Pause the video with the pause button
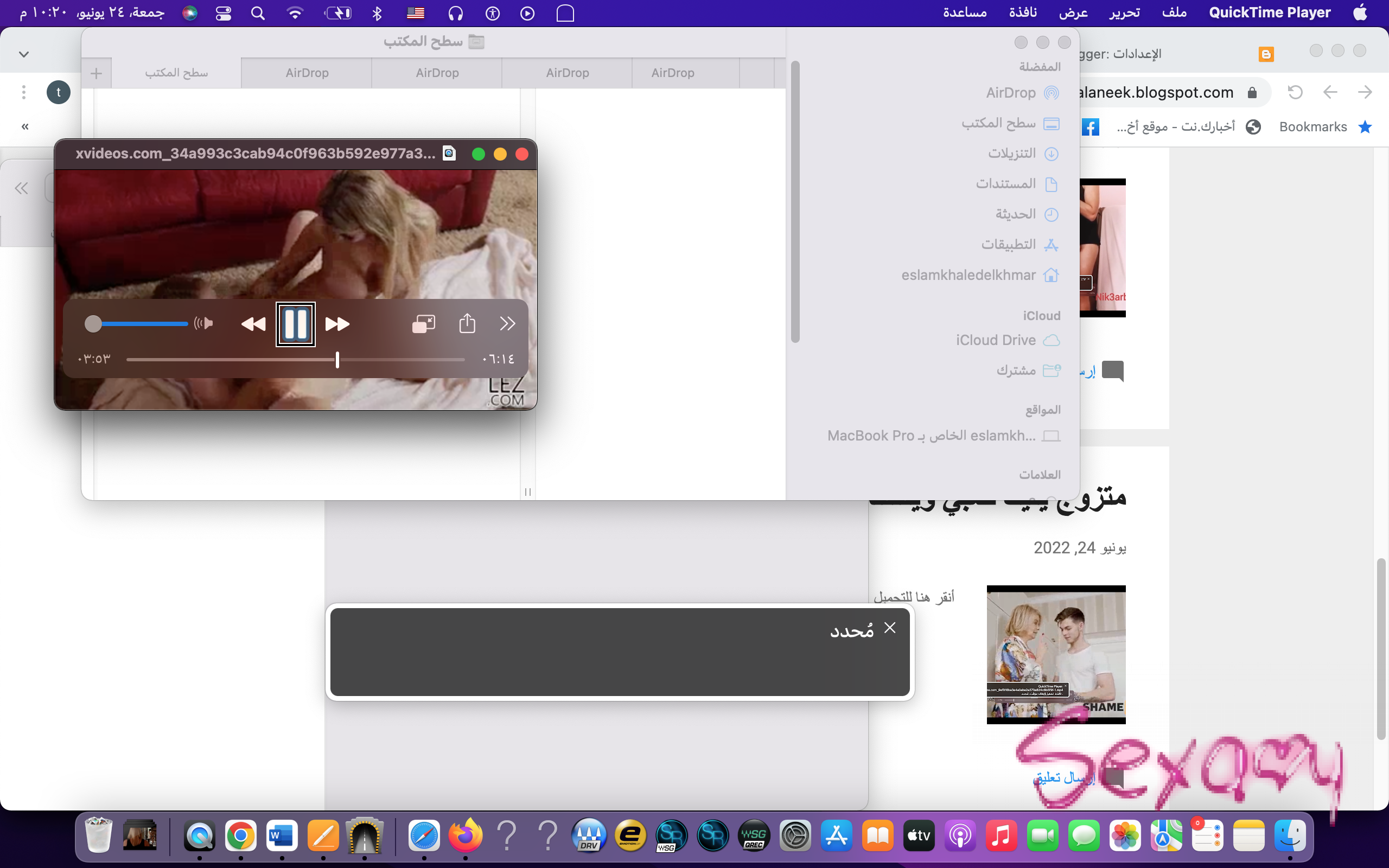1389x868 pixels. 296,324
